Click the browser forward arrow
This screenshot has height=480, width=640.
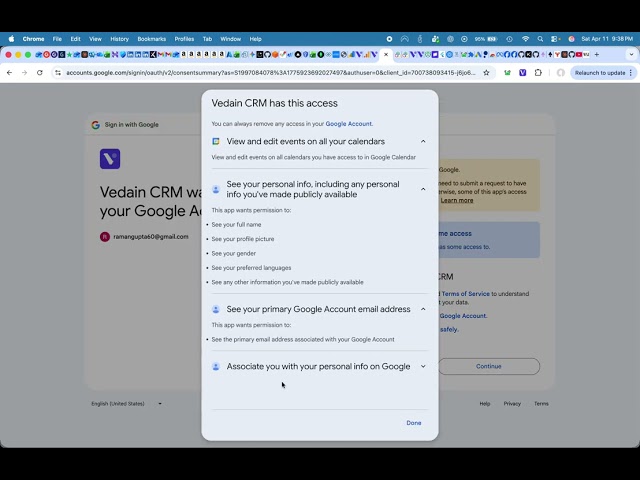(x=24, y=73)
